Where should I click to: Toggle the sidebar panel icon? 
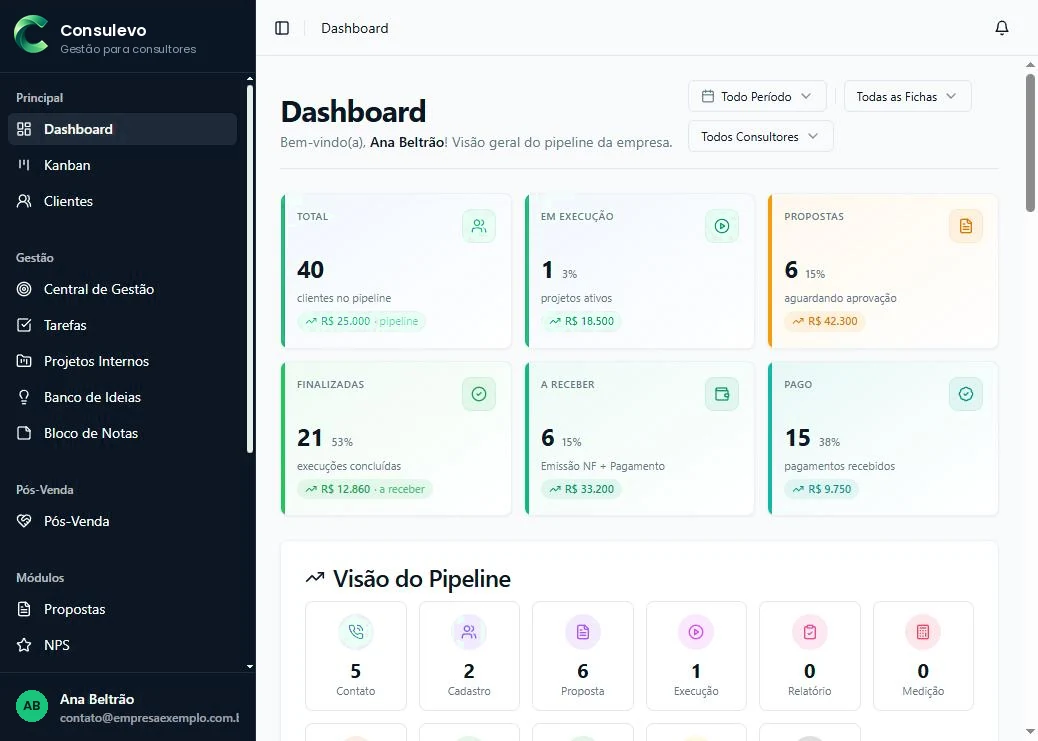[282, 28]
